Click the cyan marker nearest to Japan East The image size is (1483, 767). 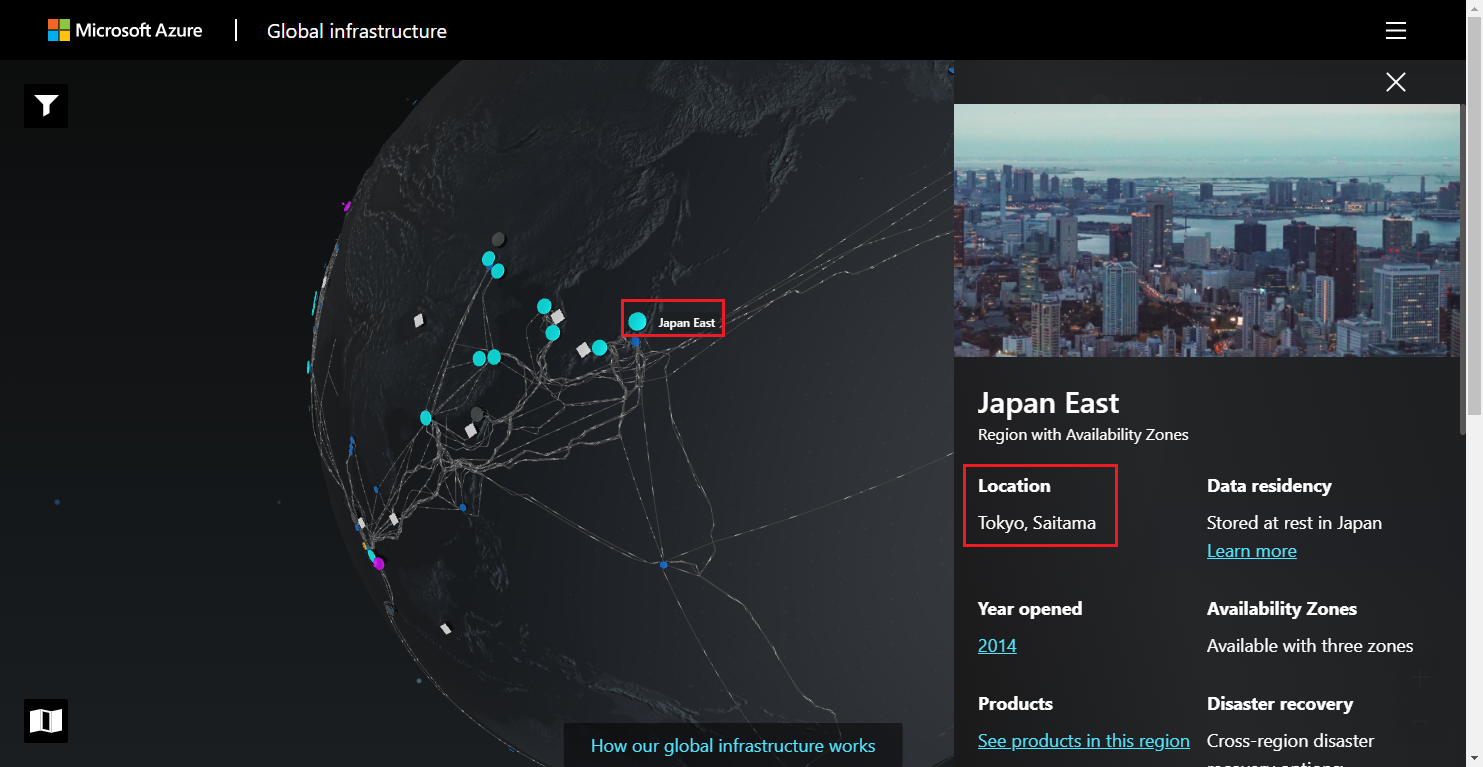click(x=599, y=348)
